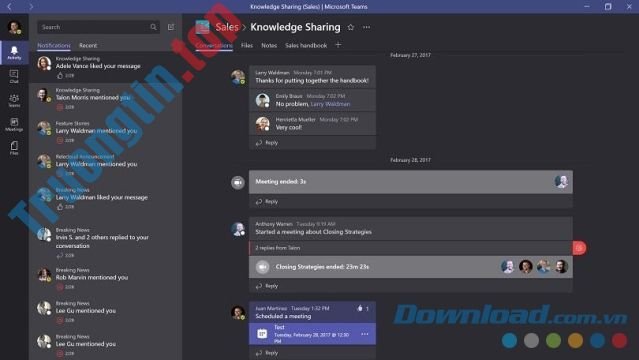
Task: Click Emily Braun's avatar
Action: coord(262,100)
